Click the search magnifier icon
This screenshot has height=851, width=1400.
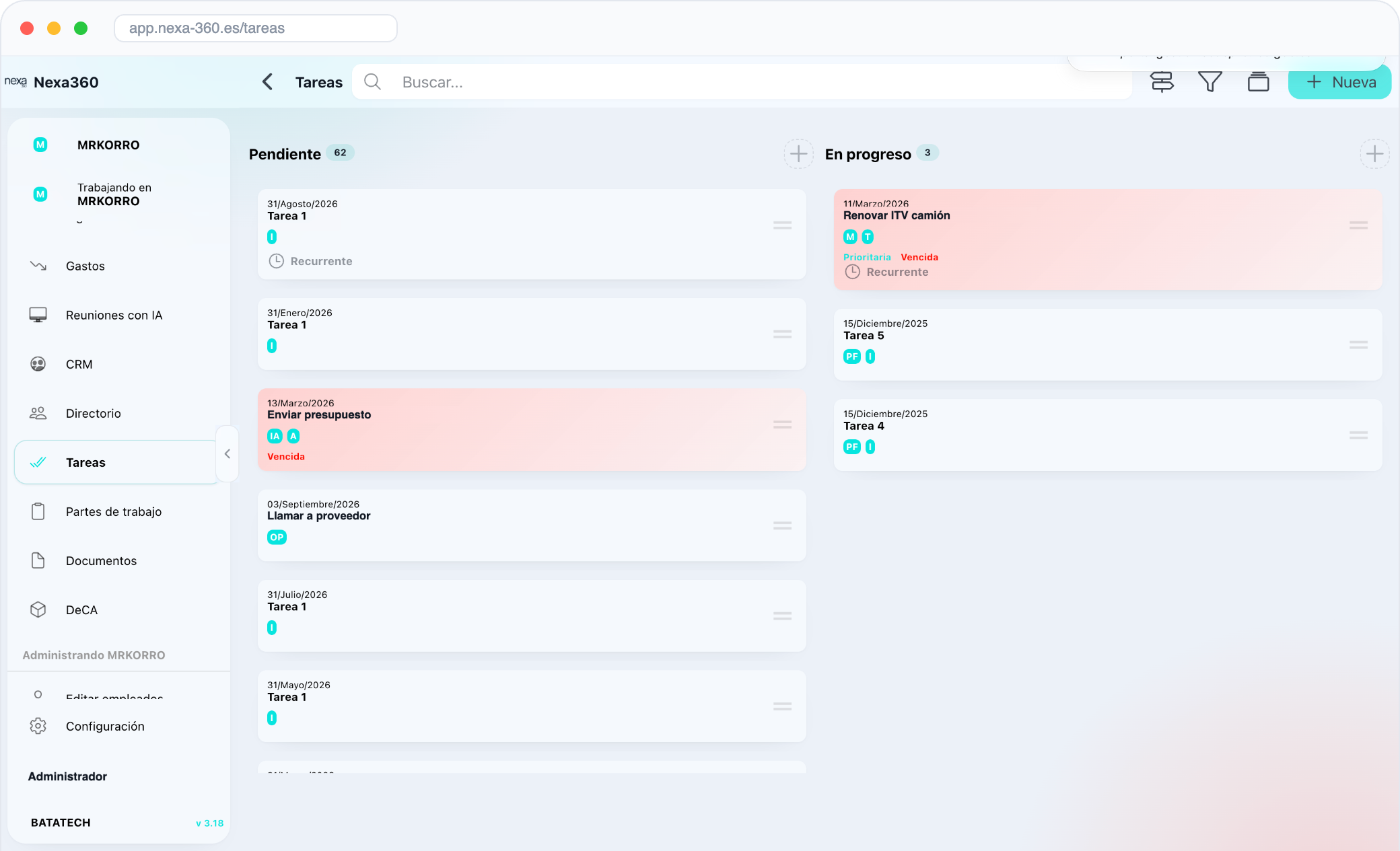pyautogui.click(x=372, y=82)
